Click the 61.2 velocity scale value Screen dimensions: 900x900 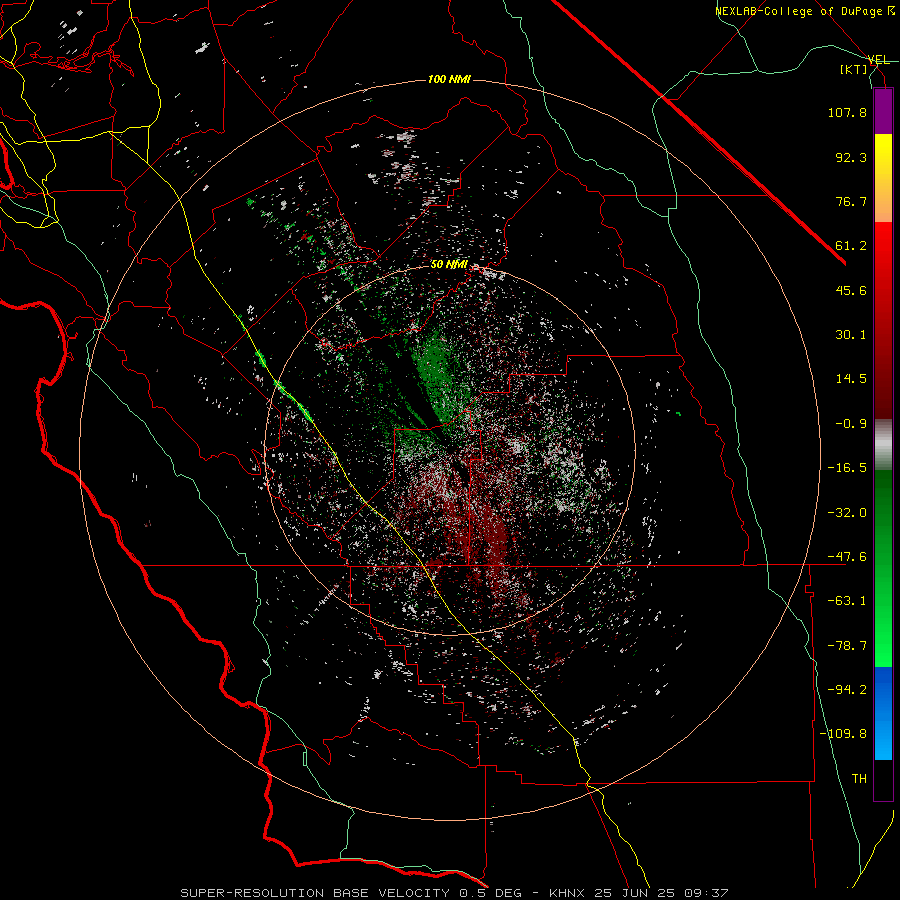point(851,246)
